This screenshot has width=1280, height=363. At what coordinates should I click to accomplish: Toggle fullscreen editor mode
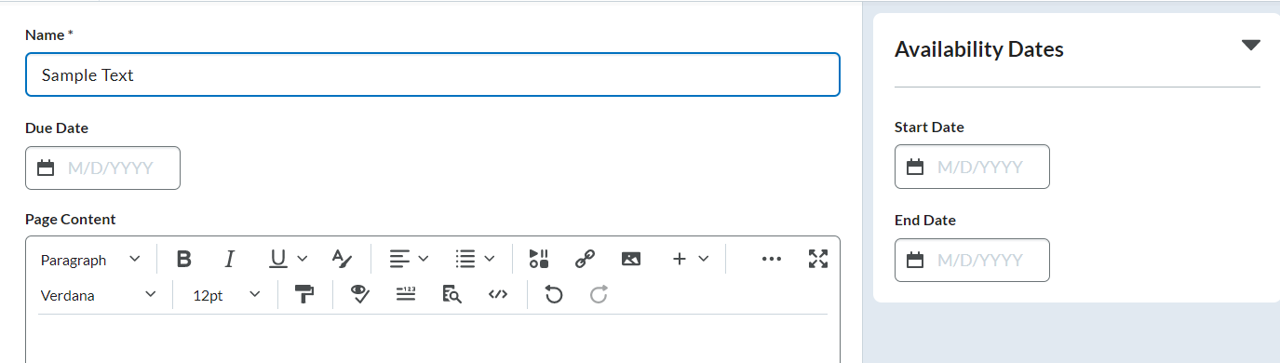(818, 259)
